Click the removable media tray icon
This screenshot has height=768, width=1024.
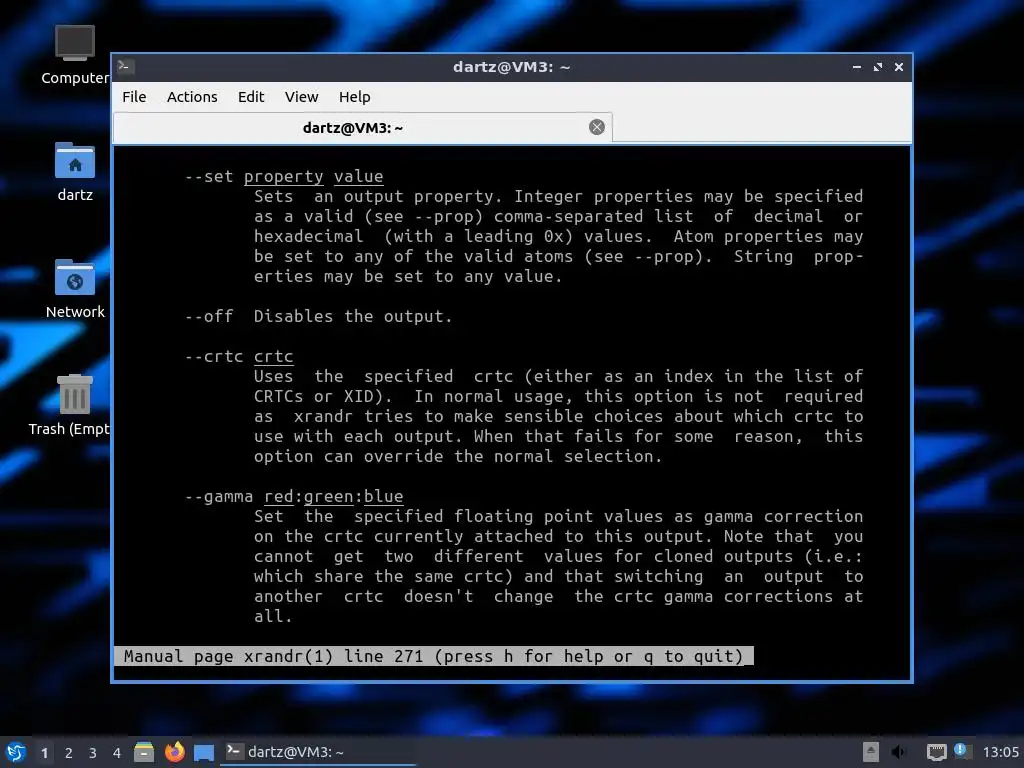coord(871,752)
